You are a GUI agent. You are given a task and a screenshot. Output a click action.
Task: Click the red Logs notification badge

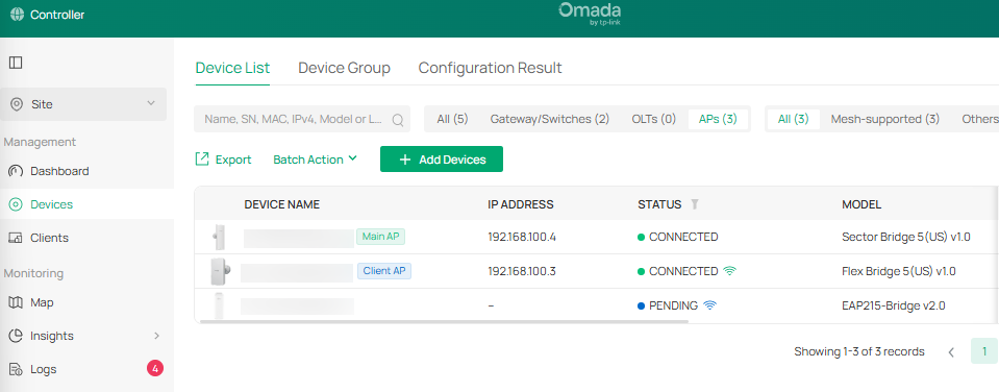tap(155, 368)
